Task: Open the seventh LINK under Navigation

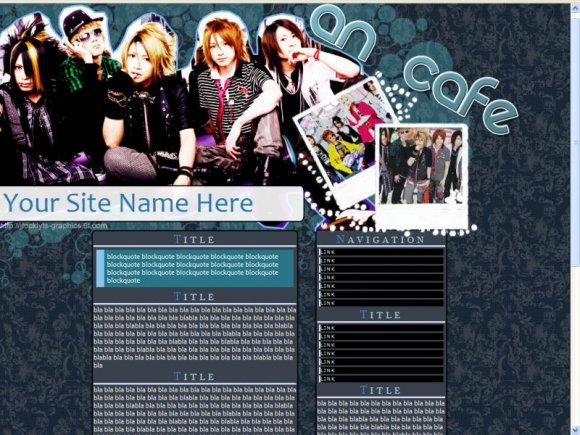Action: coord(381,303)
